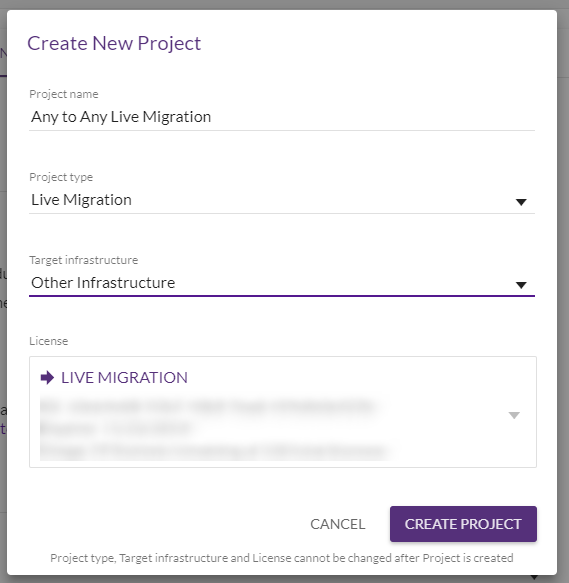Click the License label
Image resolution: width=569 pixels, height=583 pixels.
pos(49,341)
